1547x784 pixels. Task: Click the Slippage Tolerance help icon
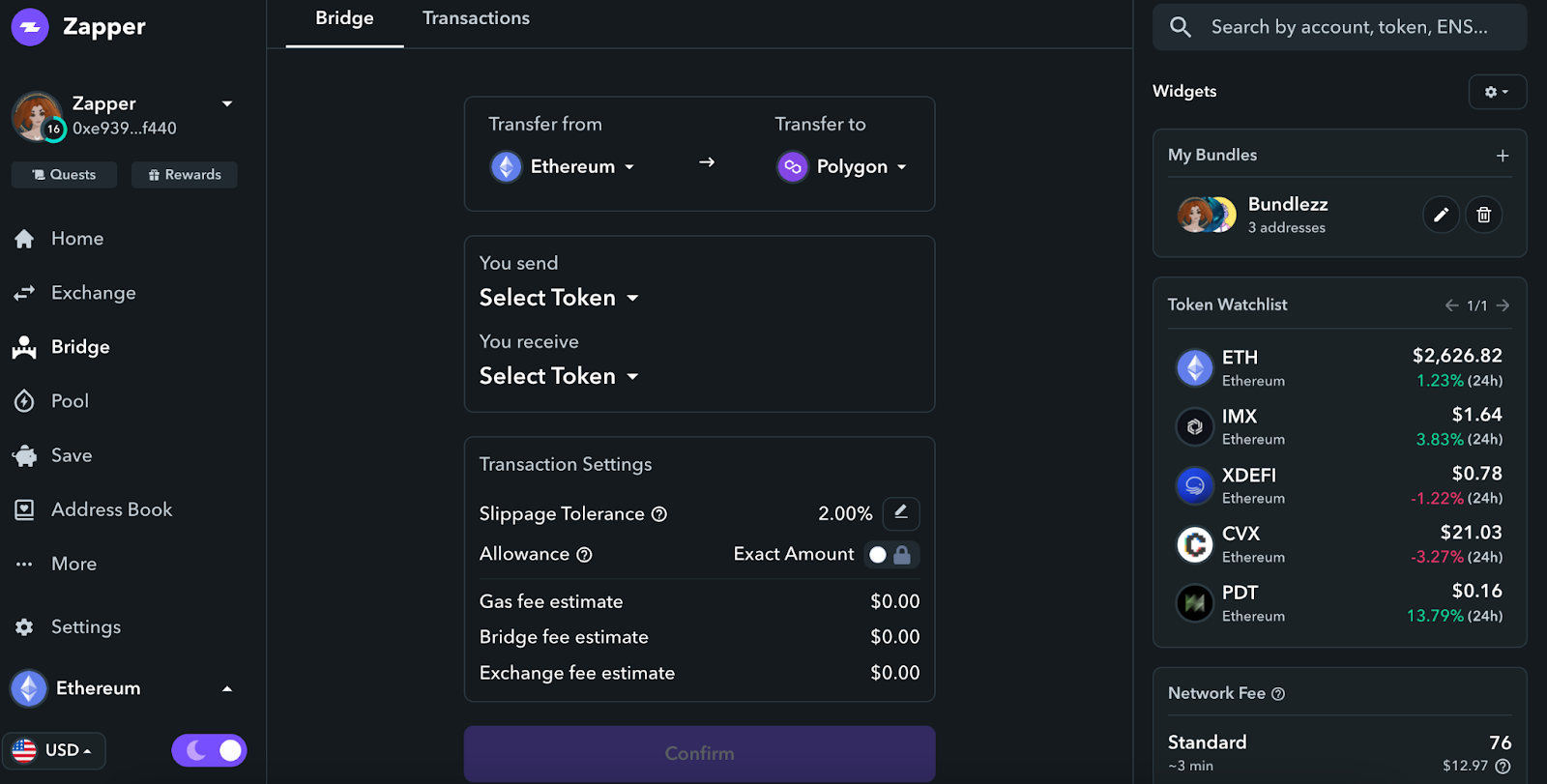tap(659, 514)
